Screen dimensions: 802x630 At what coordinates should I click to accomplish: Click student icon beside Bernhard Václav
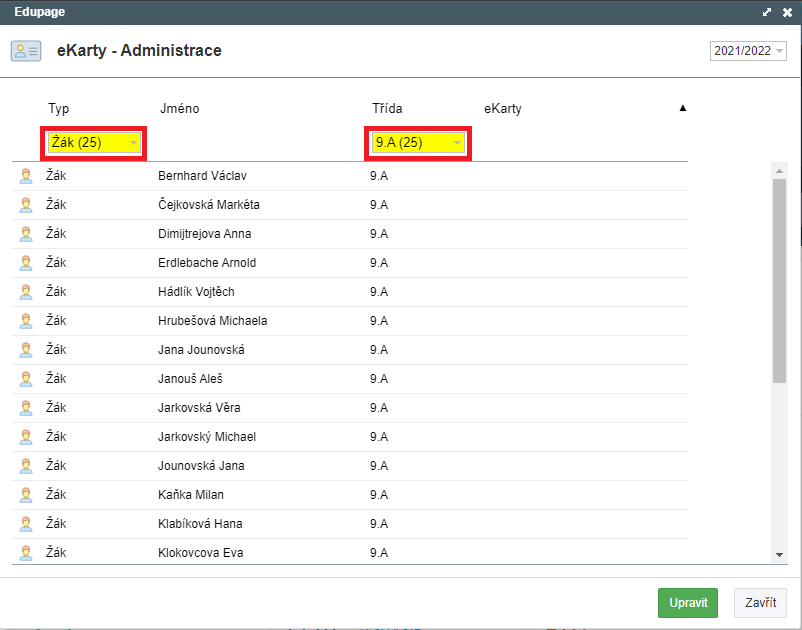(x=26, y=176)
